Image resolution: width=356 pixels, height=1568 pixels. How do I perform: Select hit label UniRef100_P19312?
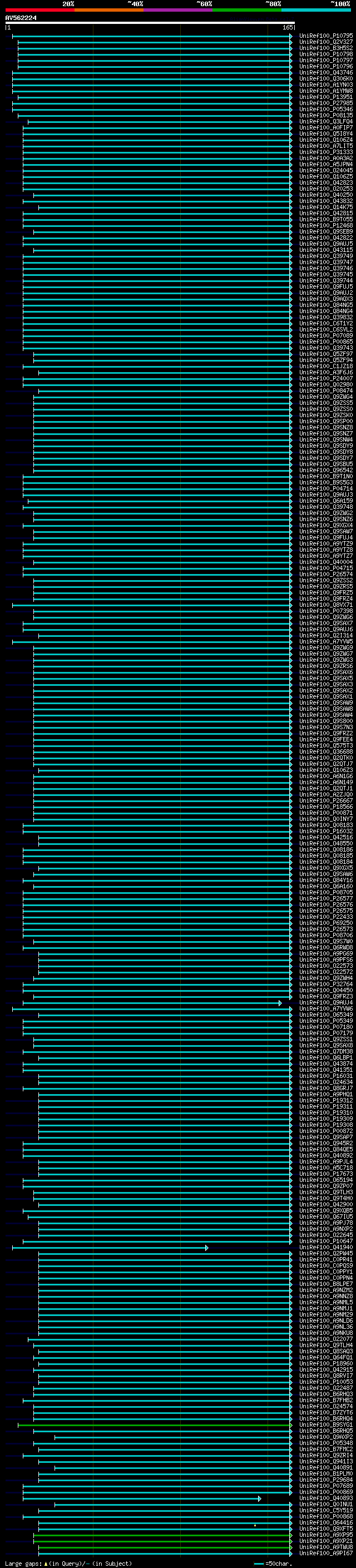[325, 1100]
